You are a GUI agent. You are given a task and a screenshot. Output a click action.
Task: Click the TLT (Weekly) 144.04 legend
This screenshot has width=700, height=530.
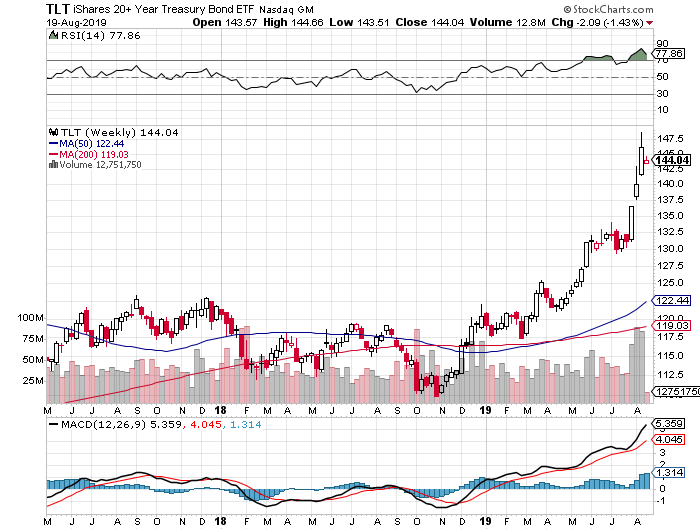click(x=120, y=133)
